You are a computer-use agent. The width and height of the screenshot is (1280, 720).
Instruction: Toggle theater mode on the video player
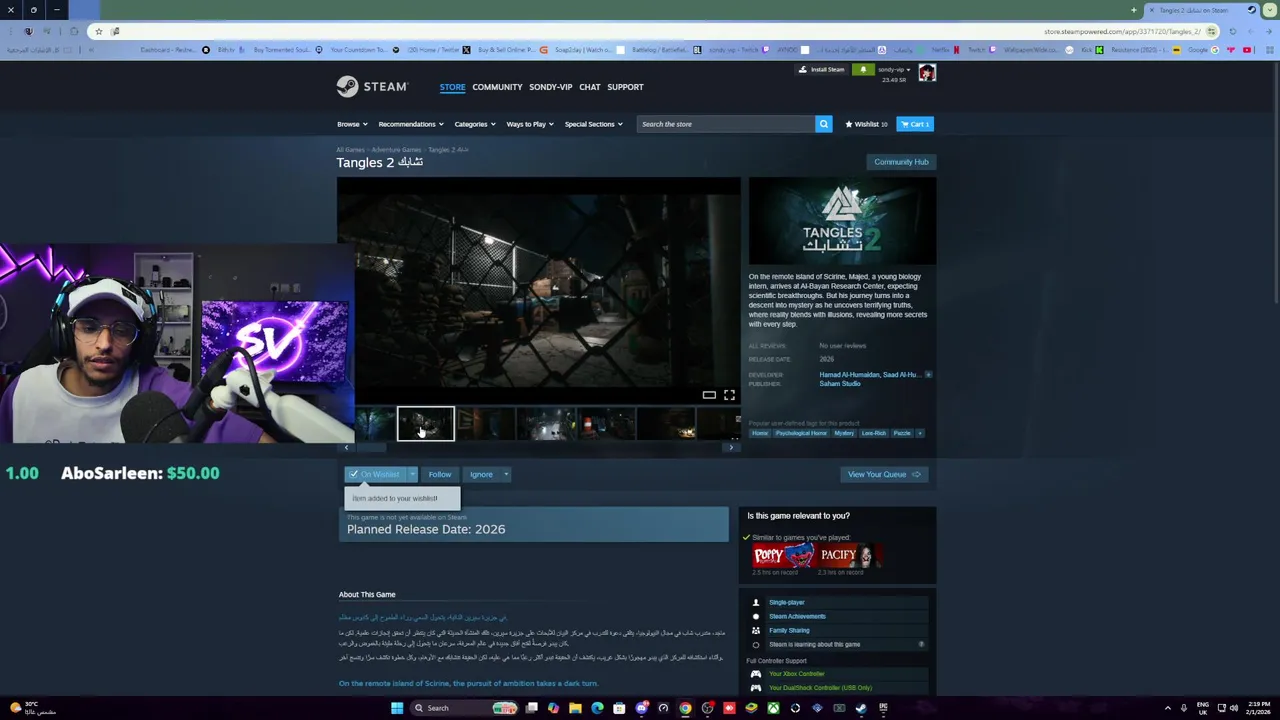pos(709,395)
